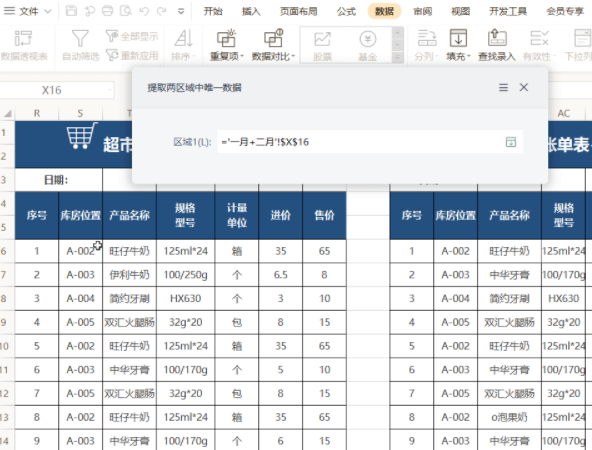Click the right table 序号 header cell
Screen dimensions: 592x450
412,216
